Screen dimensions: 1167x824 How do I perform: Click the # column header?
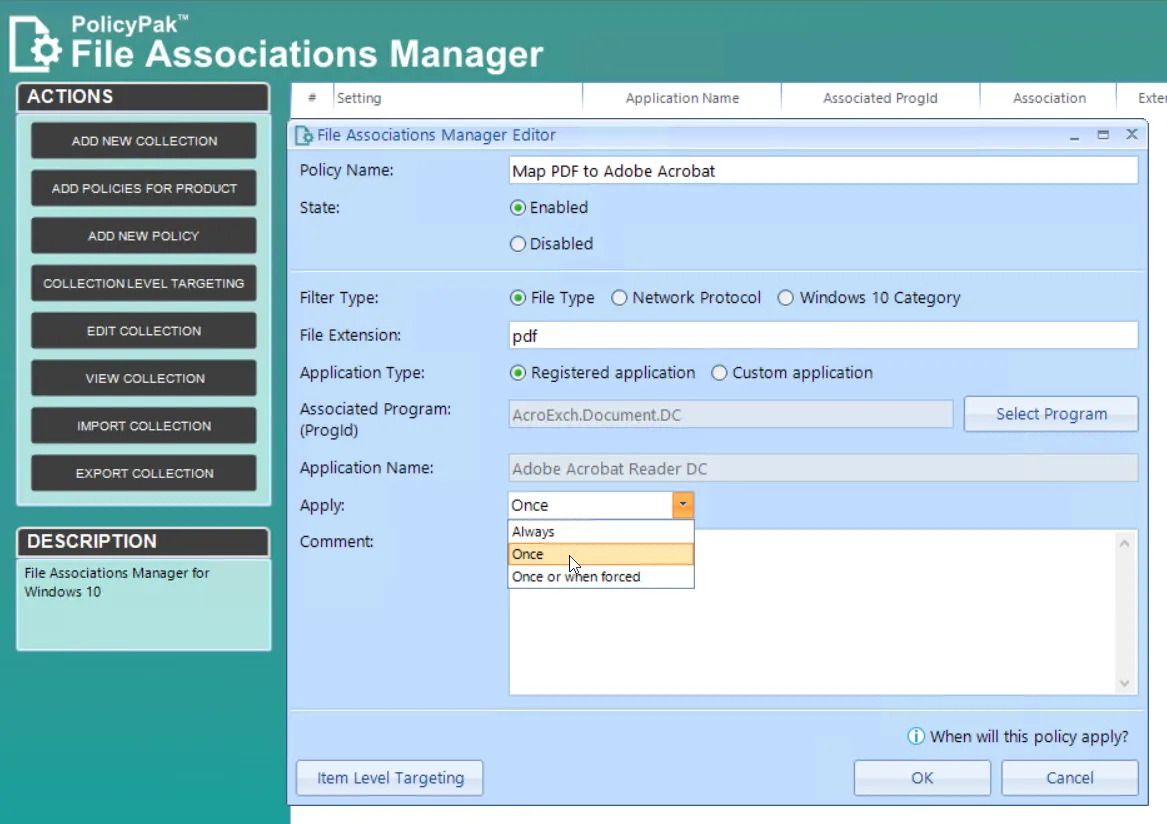(312, 98)
